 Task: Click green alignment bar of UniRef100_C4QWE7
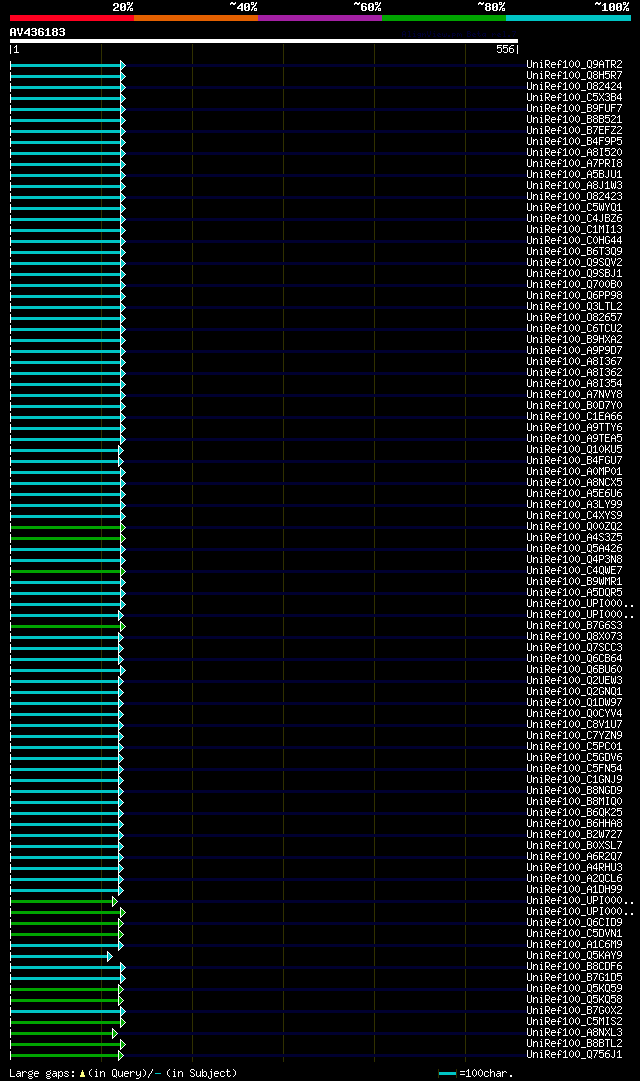pos(67,572)
